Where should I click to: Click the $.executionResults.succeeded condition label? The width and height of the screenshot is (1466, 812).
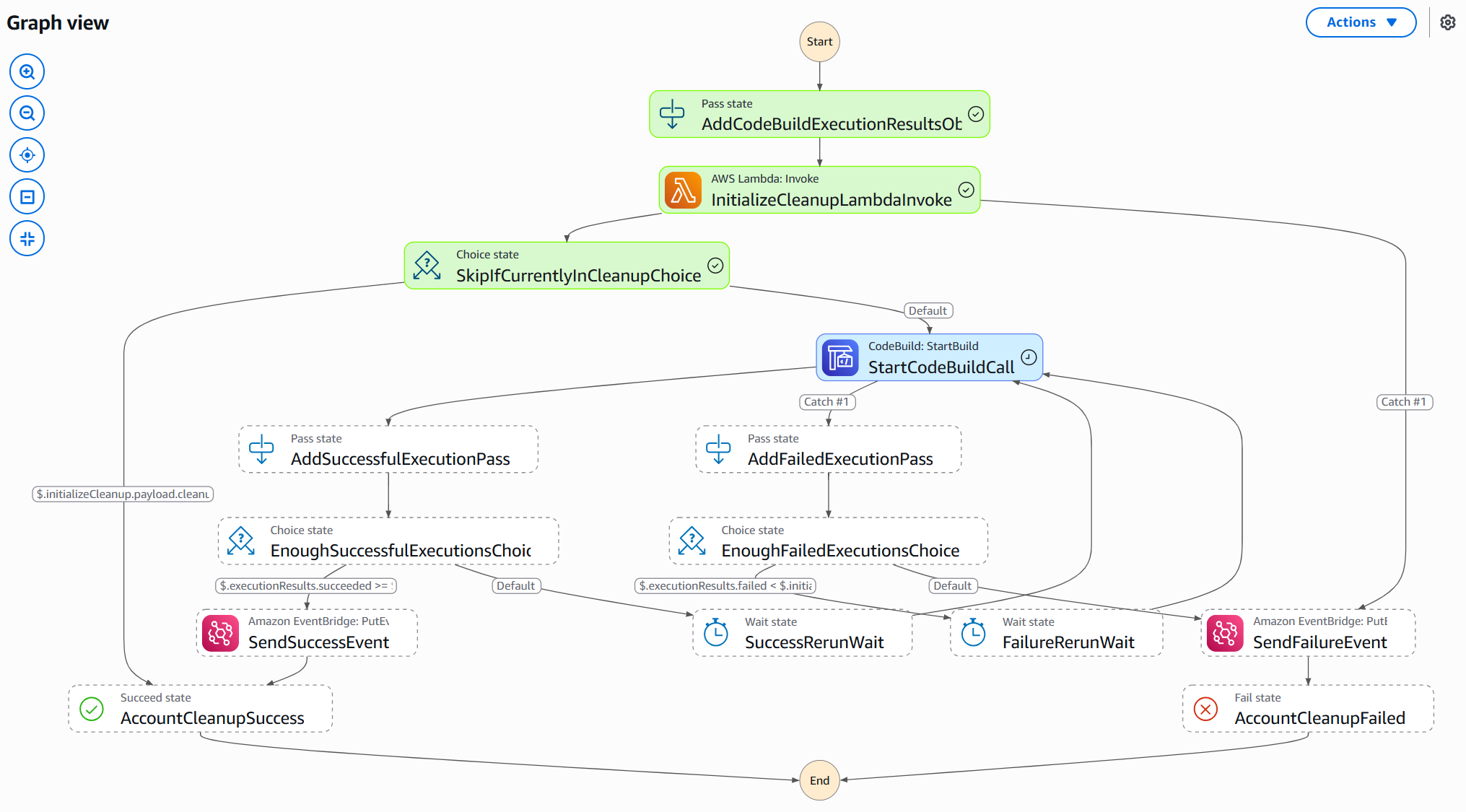(305, 586)
